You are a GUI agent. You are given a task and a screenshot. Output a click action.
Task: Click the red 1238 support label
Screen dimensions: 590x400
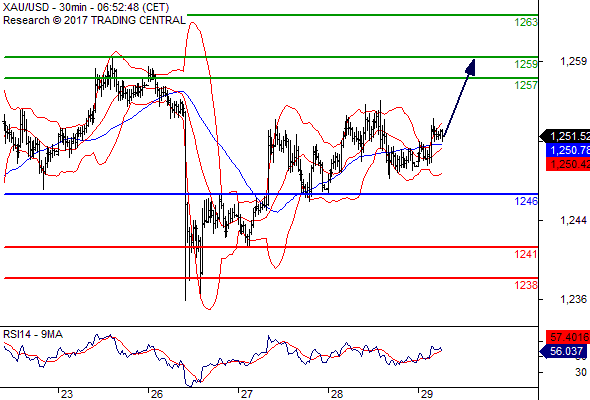tap(526, 285)
